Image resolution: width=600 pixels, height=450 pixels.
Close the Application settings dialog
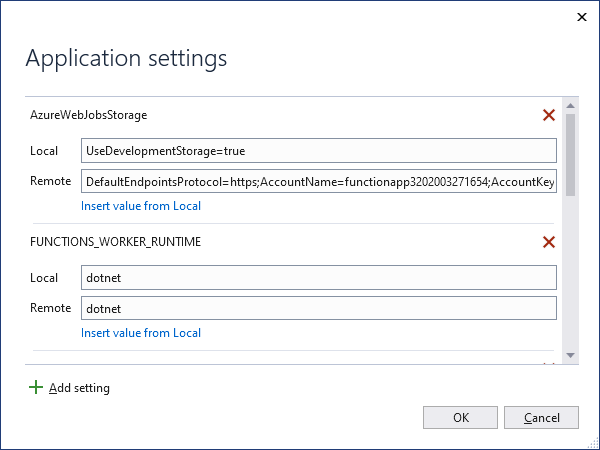click(x=583, y=16)
